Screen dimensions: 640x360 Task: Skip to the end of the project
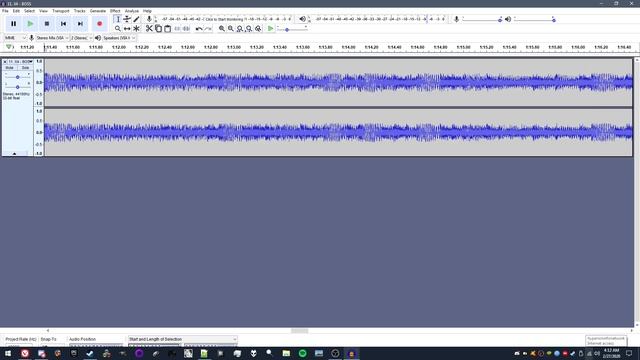coord(80,24)
